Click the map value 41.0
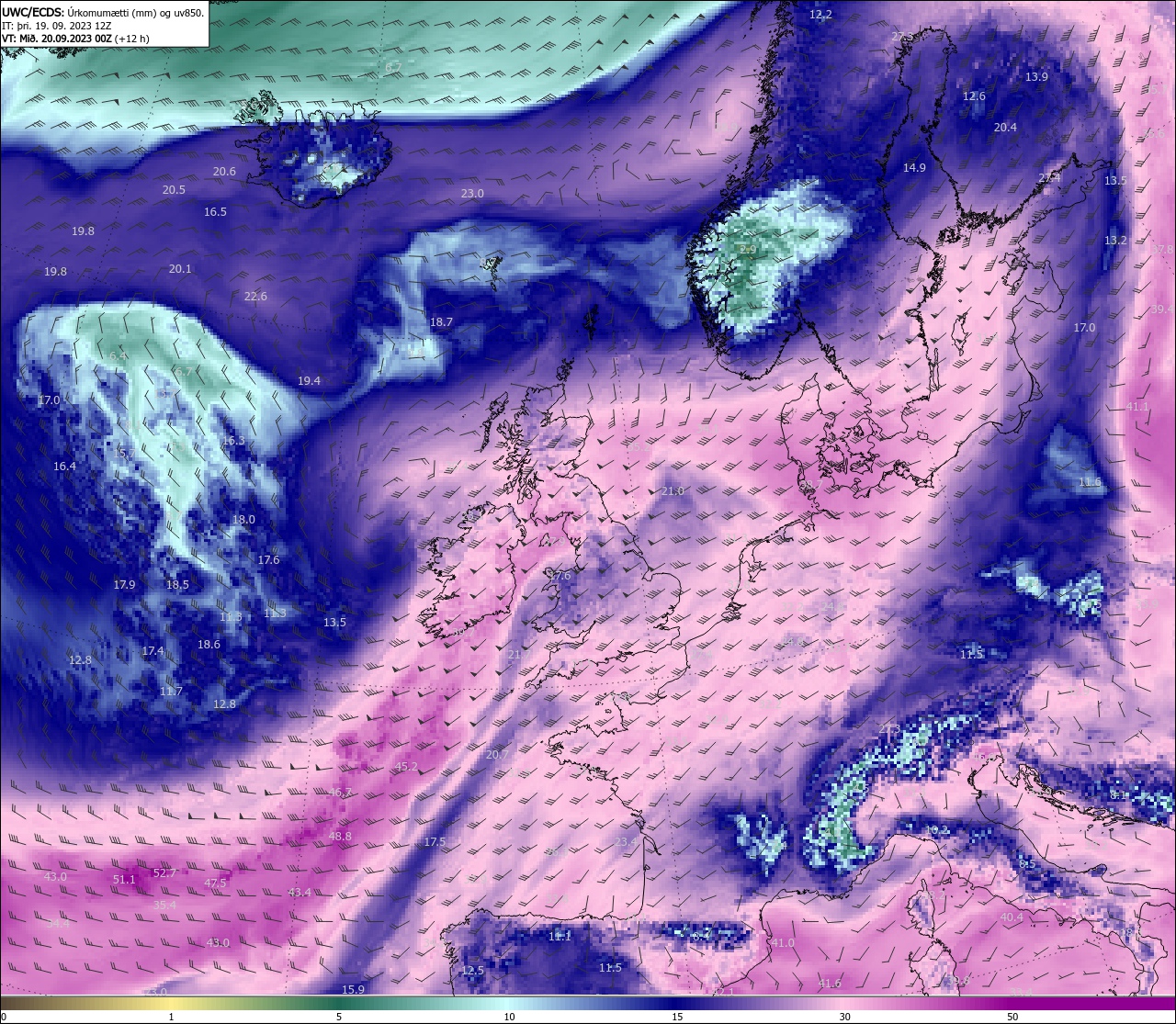 click(783, 943)
